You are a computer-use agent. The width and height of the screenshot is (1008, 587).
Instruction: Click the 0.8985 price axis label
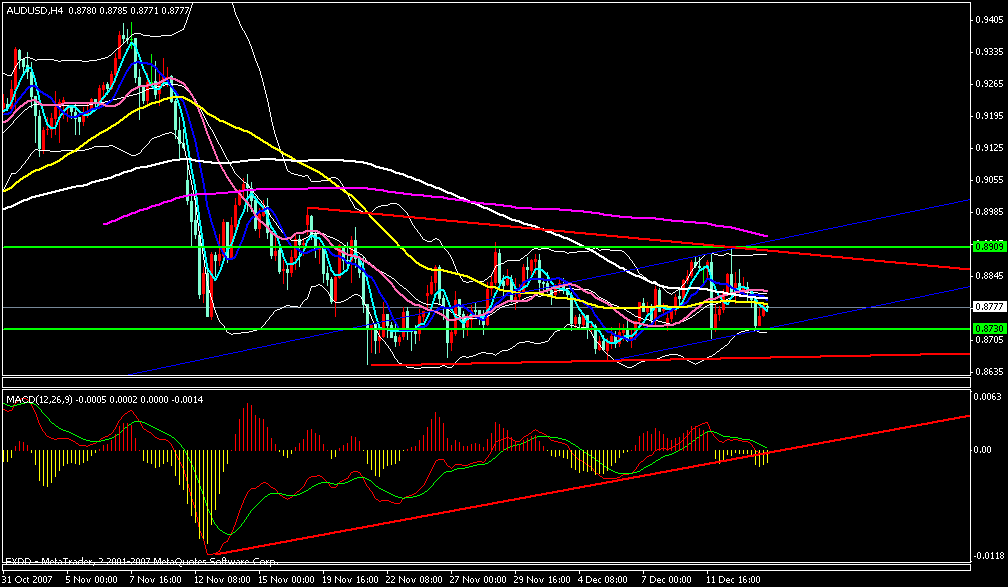pyautogui.click(x=989, y=212)
